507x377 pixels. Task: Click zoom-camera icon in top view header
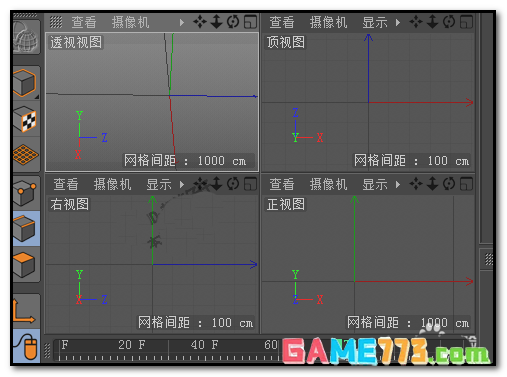(x=433, y=22)
